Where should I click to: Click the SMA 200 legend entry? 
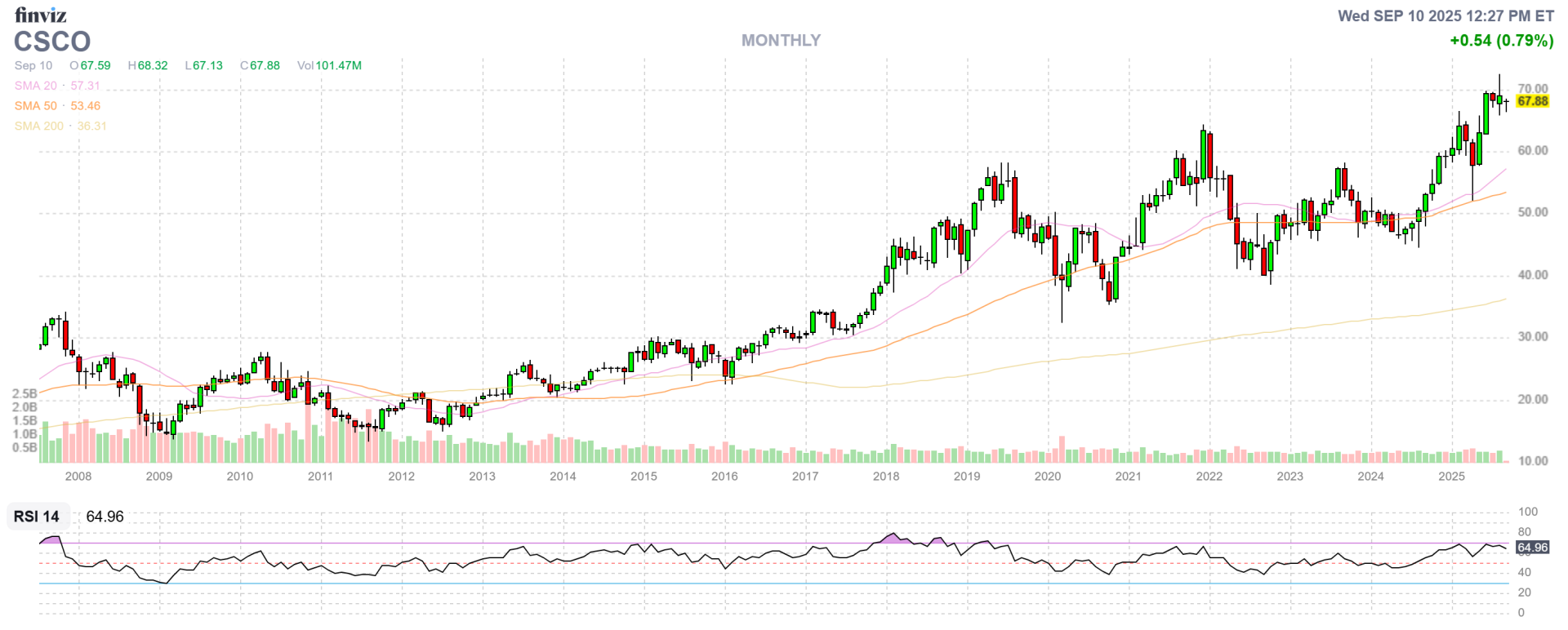39,126
